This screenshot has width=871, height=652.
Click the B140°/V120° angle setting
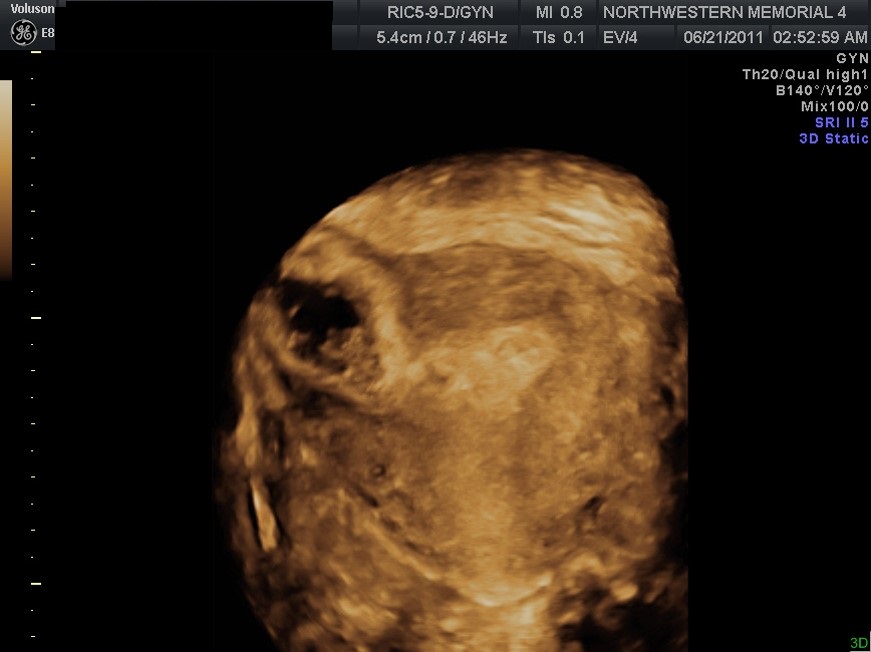pos(822,91)
